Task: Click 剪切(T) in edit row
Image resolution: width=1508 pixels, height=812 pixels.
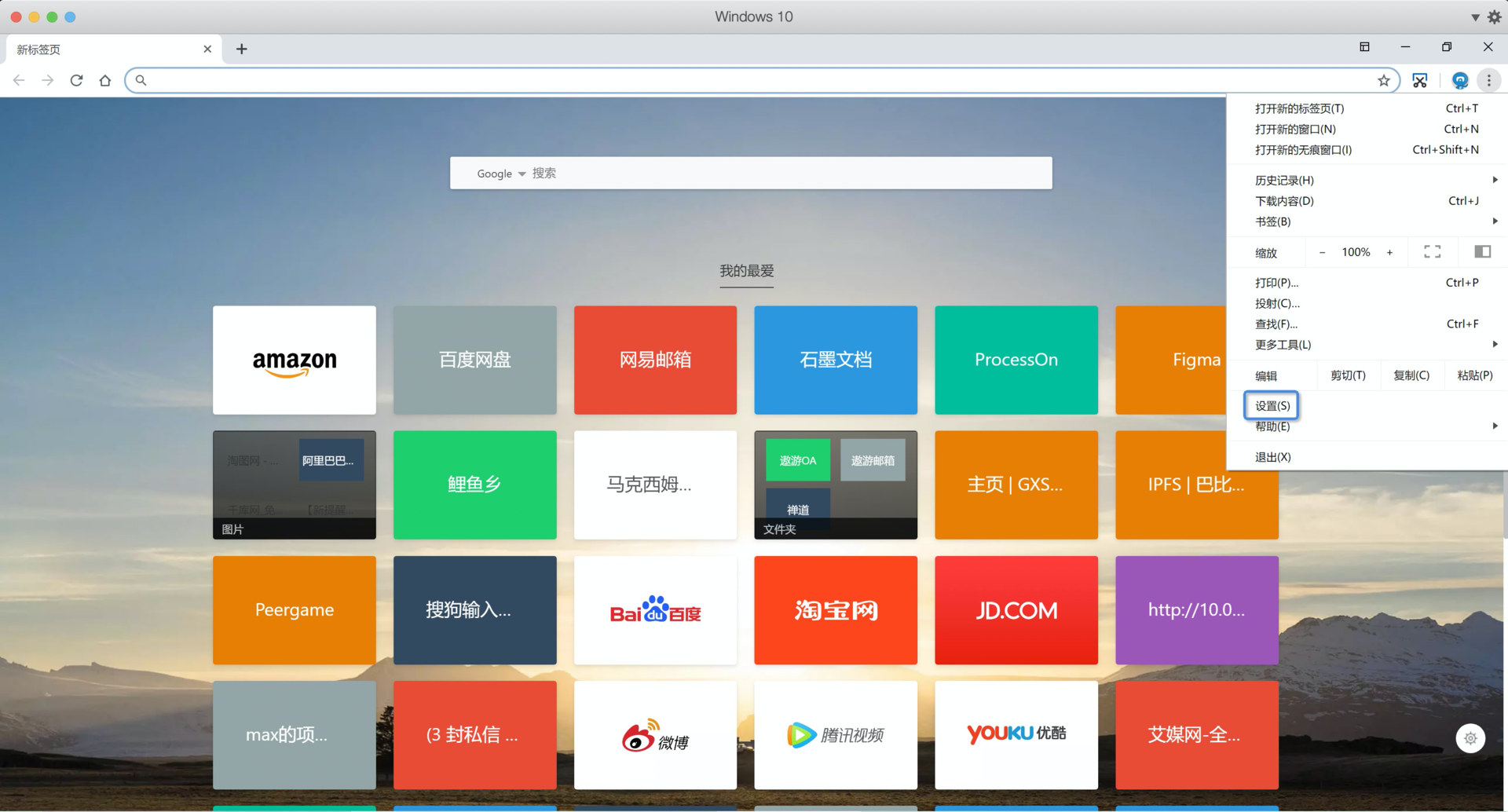Action: (x=1348, y=375)
